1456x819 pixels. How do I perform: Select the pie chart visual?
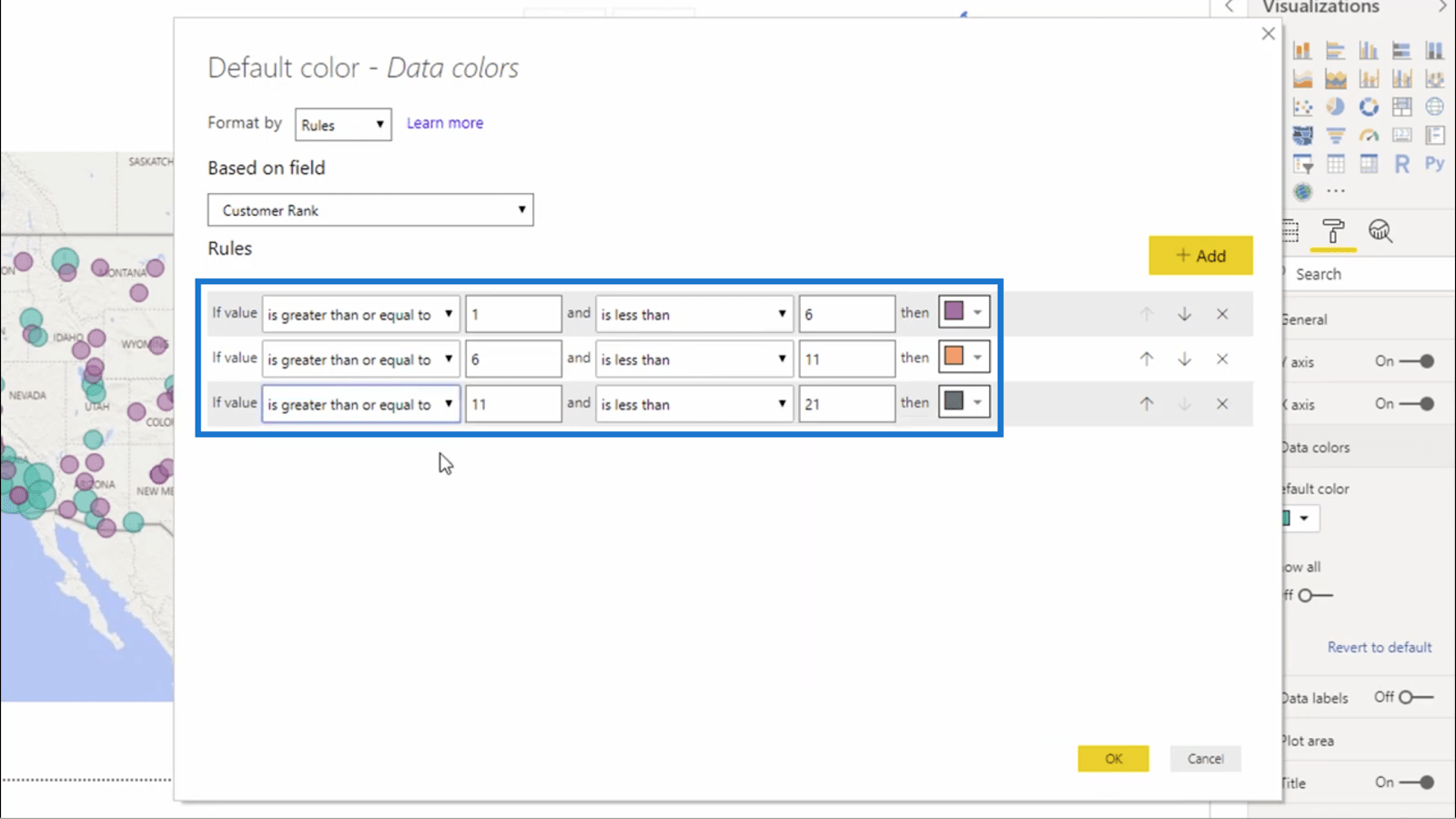1336,107
